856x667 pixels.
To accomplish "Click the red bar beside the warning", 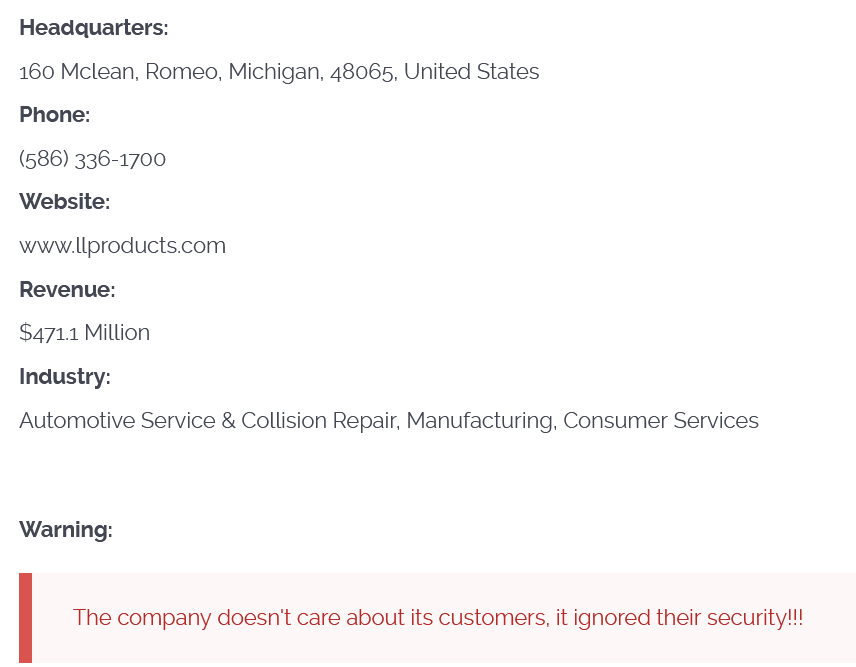I will 25,618.
